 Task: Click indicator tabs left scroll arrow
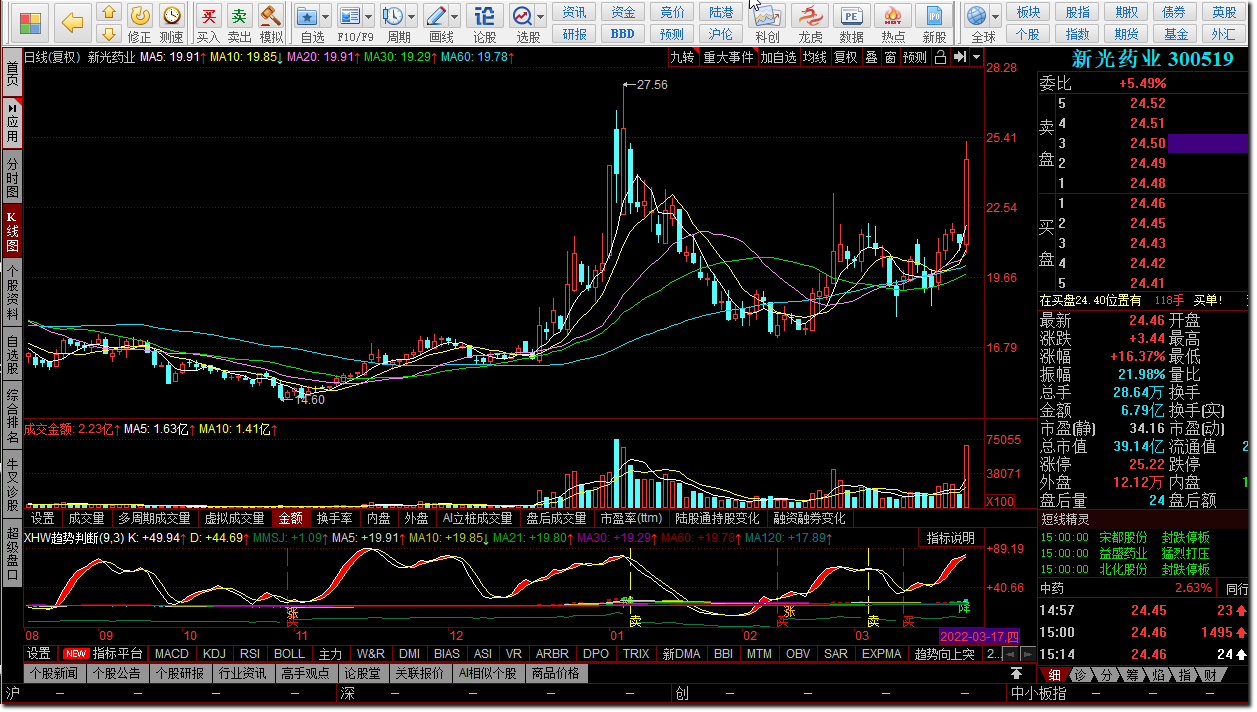pyautogui.click(x=1011, y=654)
